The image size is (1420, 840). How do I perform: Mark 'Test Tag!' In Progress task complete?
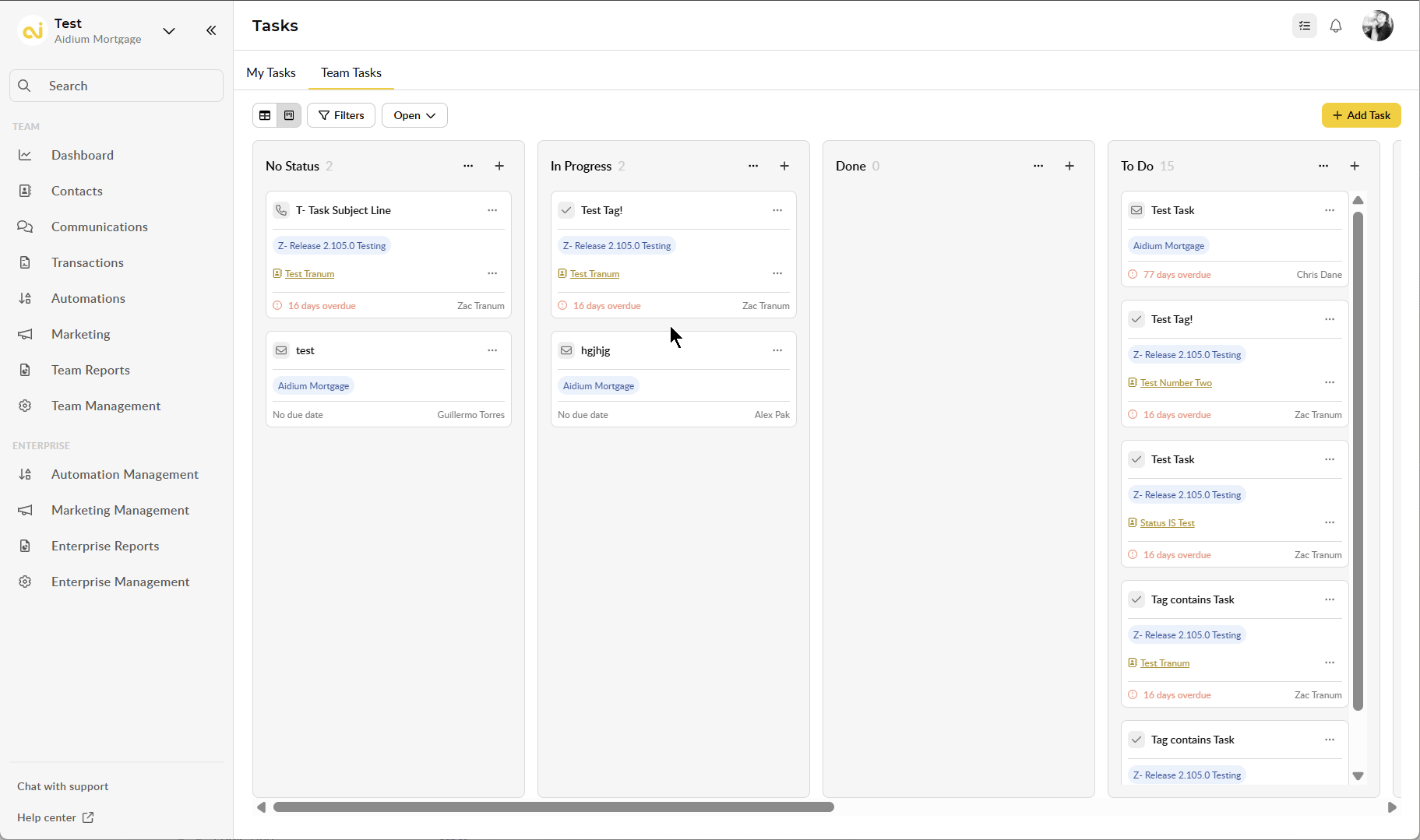point(566,210)
